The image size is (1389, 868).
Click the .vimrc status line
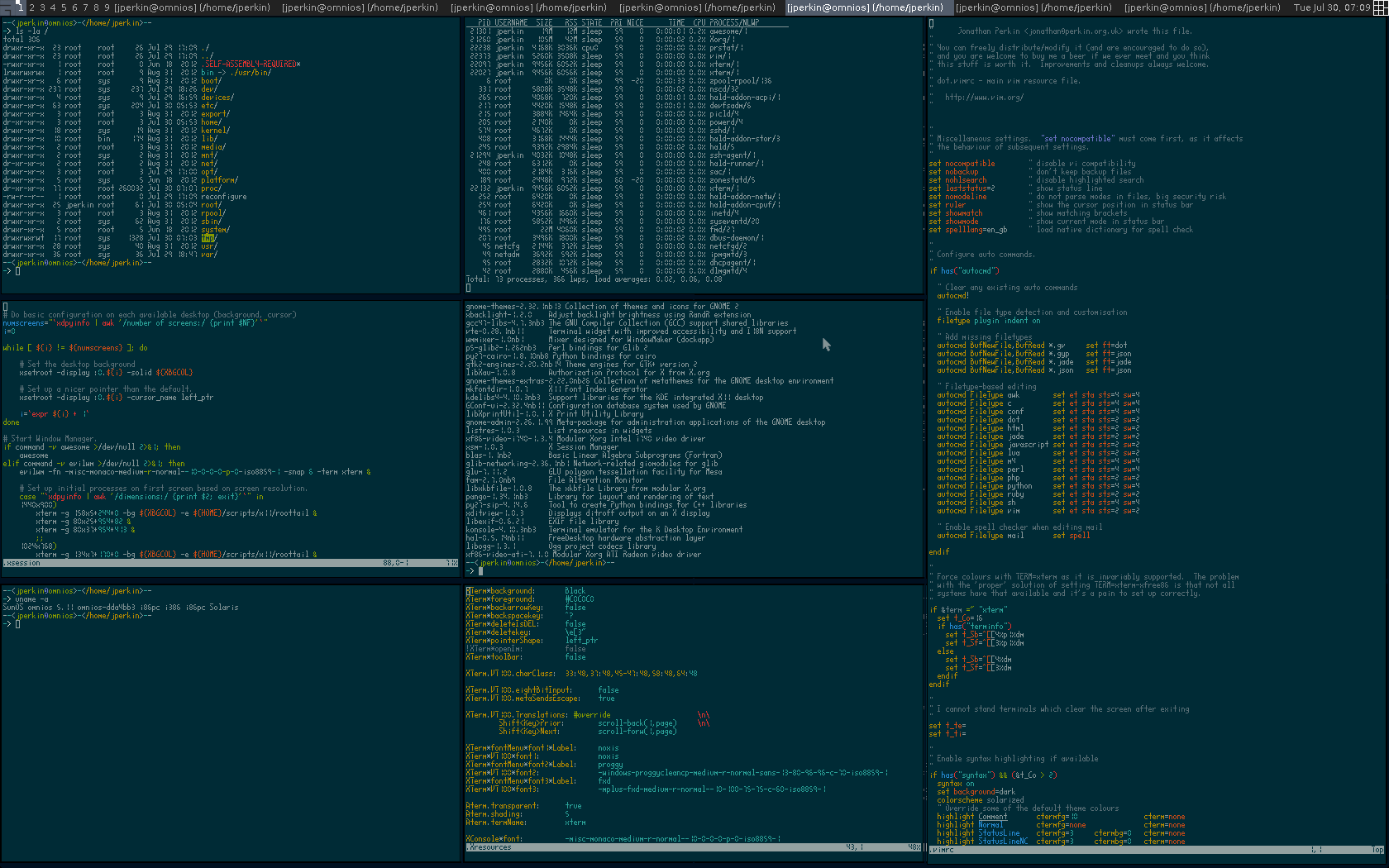coord(1156,850)
